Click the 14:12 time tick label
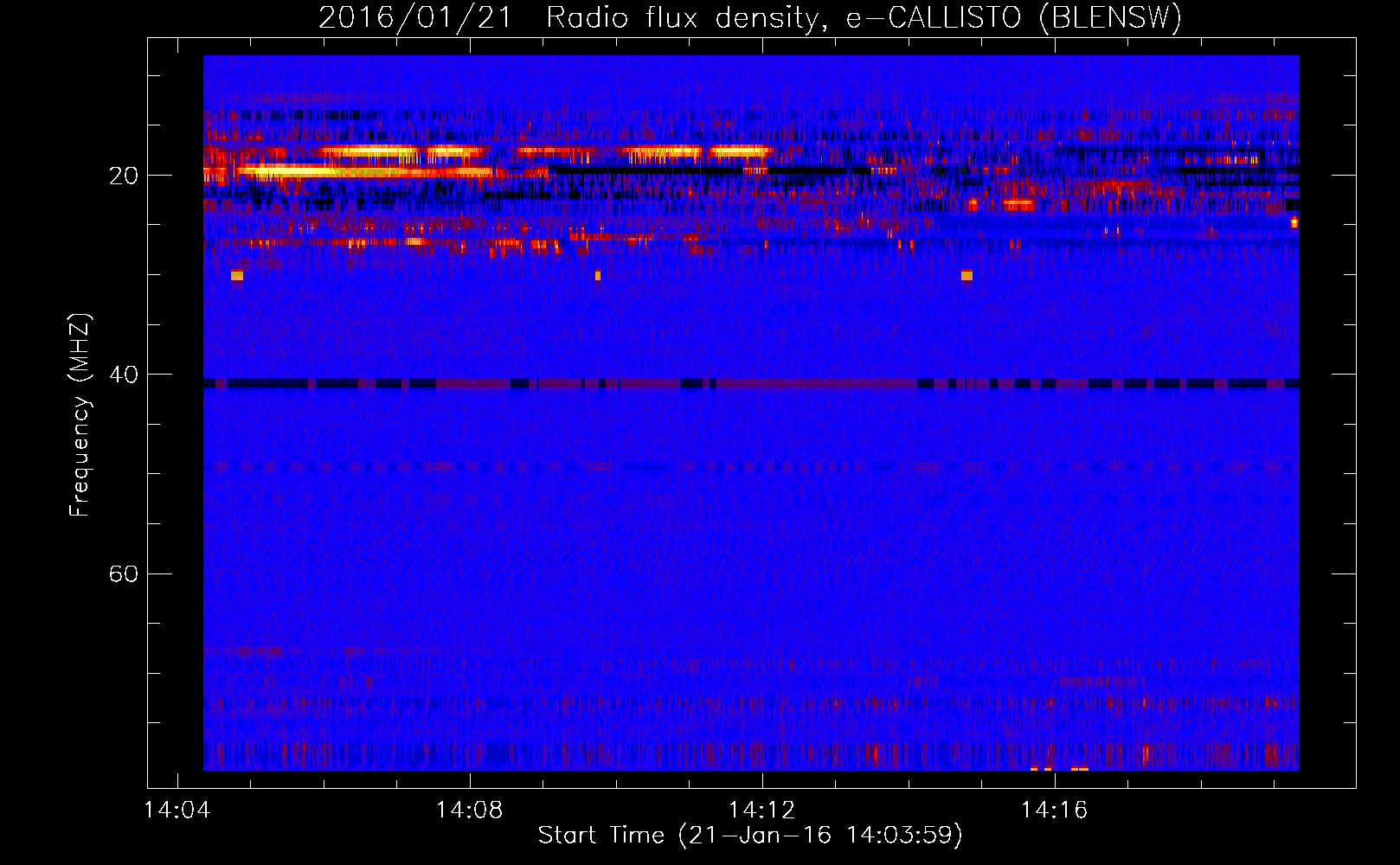The image size is (1400, 865). coord(762,811)
